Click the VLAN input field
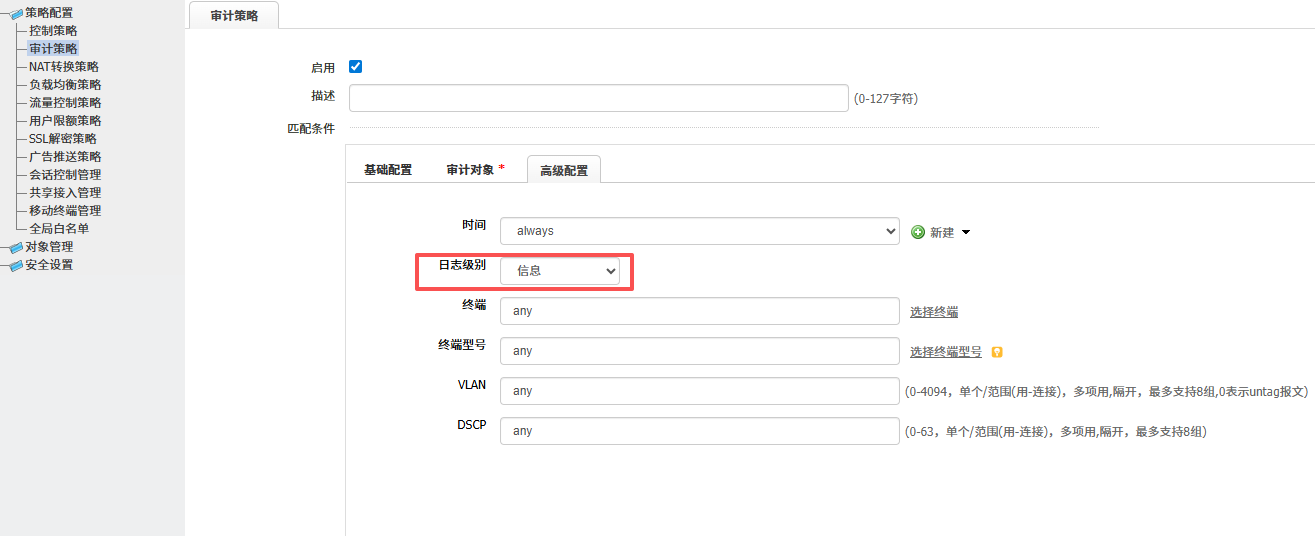 [x=699, y=391]
